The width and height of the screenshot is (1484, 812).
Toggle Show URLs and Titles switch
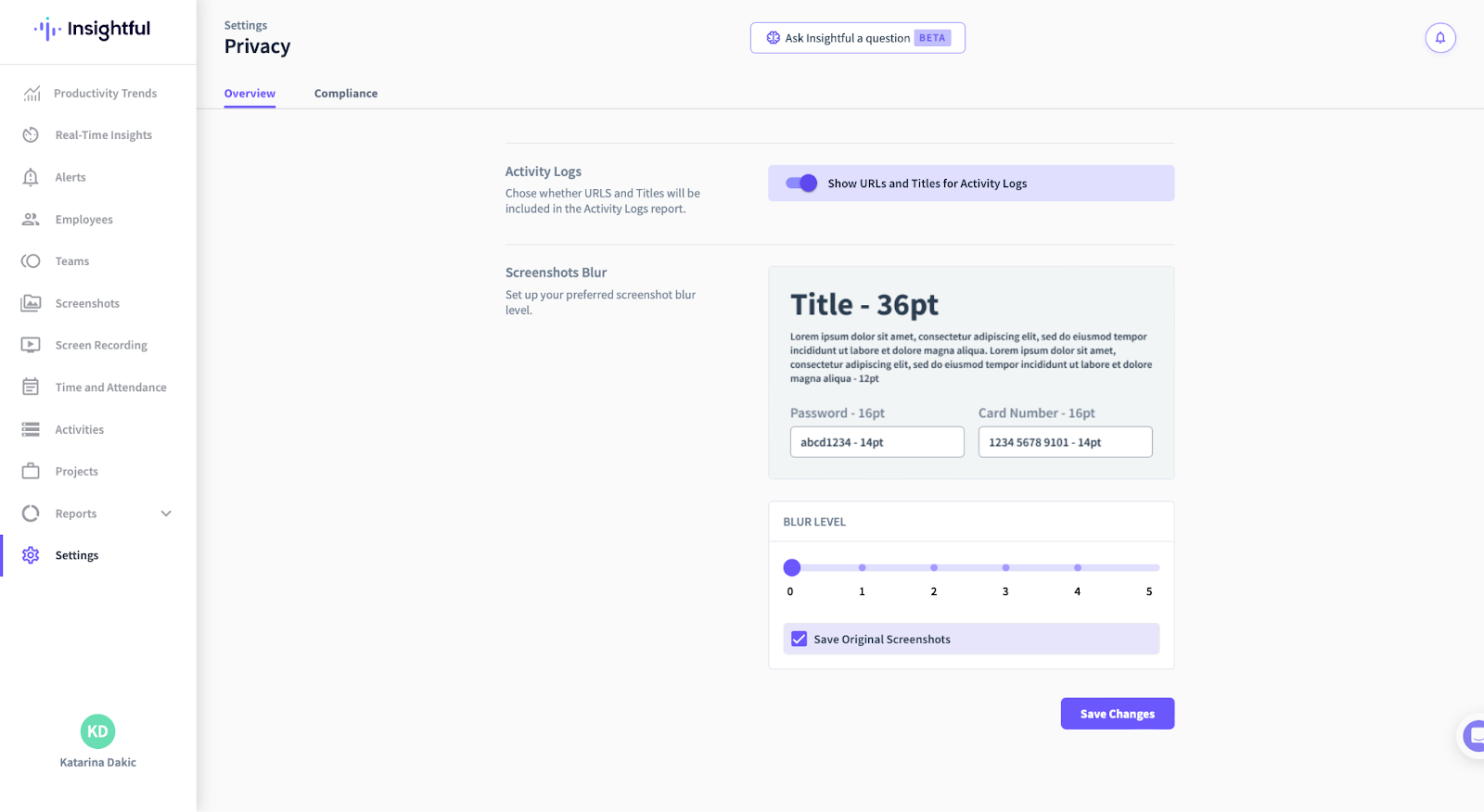point(801,184)
